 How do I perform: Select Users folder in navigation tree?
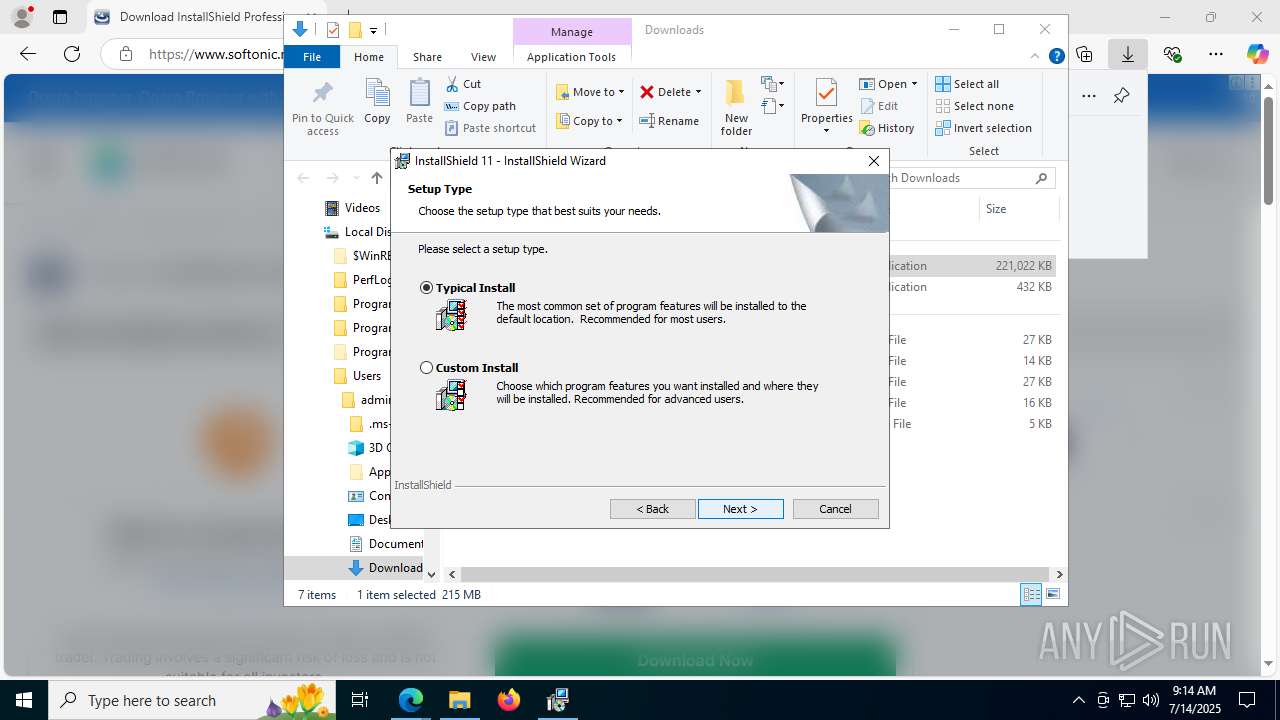coord(357,376)
